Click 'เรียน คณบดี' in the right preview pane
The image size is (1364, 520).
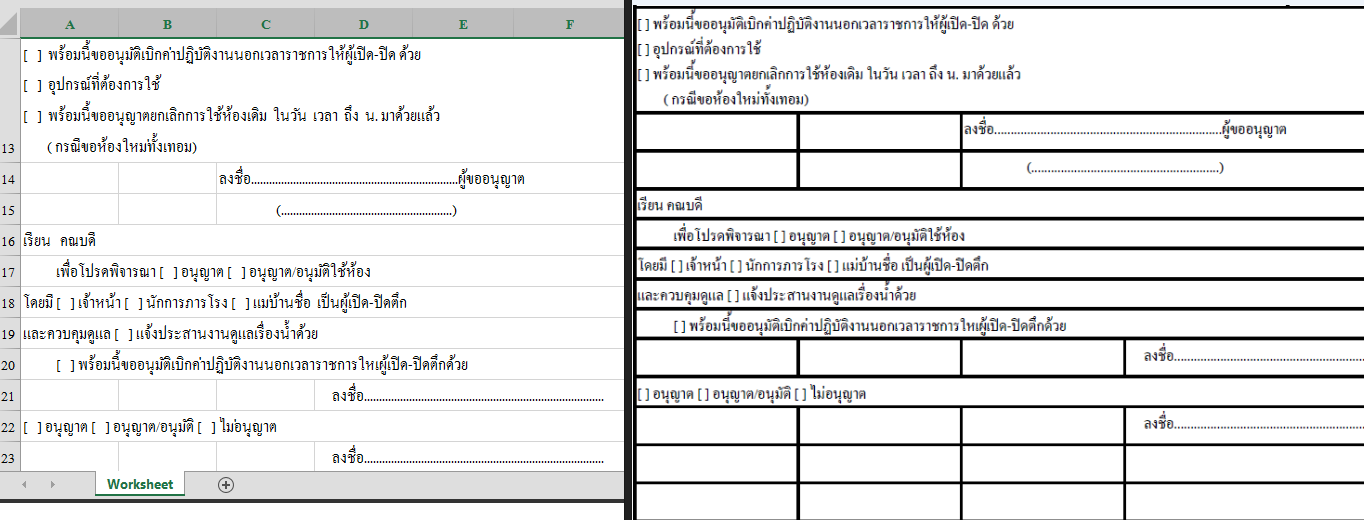click(670, 205)
